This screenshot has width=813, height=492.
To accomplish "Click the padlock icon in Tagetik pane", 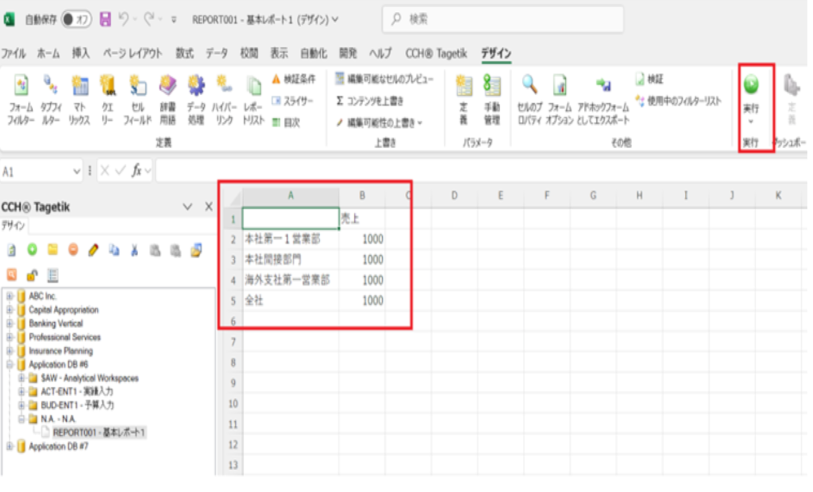I will click(x=32, y=275).
